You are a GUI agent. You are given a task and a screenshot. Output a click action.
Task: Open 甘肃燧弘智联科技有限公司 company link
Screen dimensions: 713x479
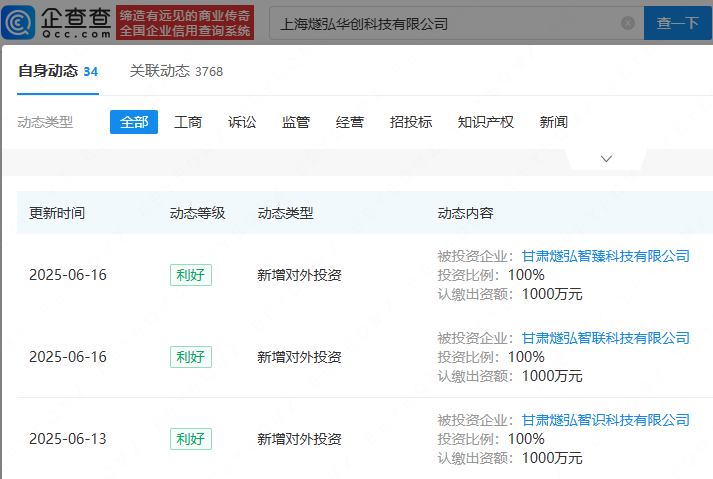click(x=605, y=338)
